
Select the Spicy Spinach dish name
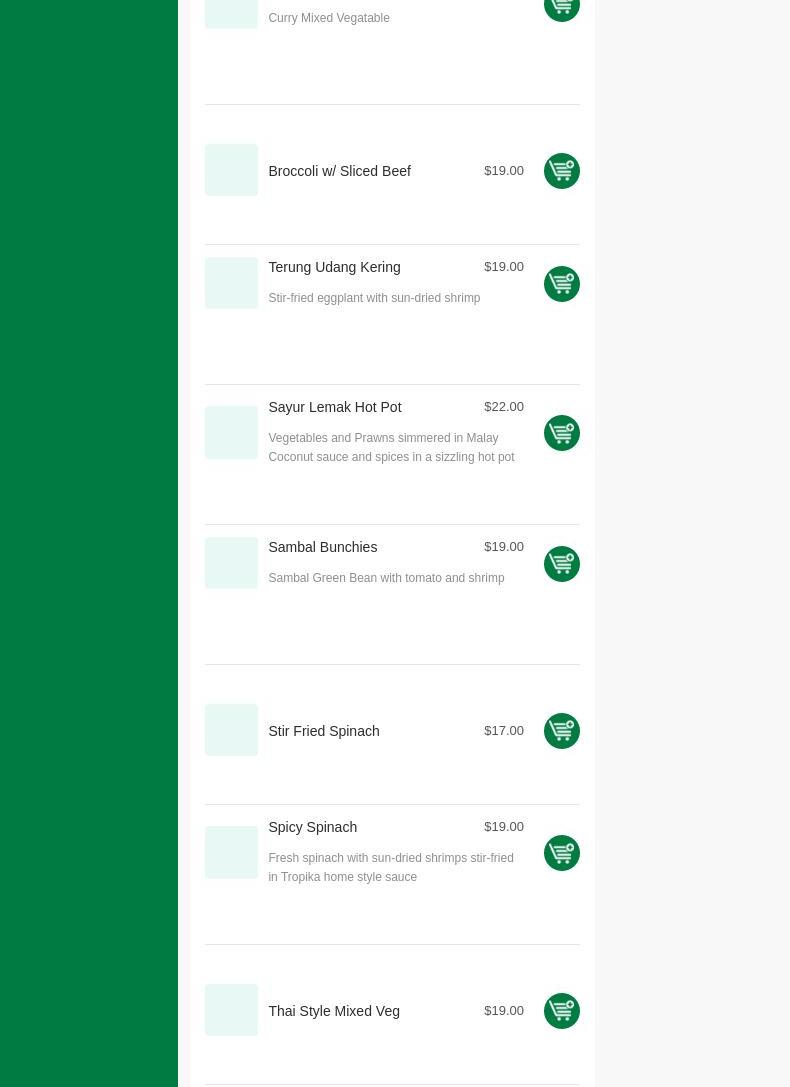coord(312,827)
